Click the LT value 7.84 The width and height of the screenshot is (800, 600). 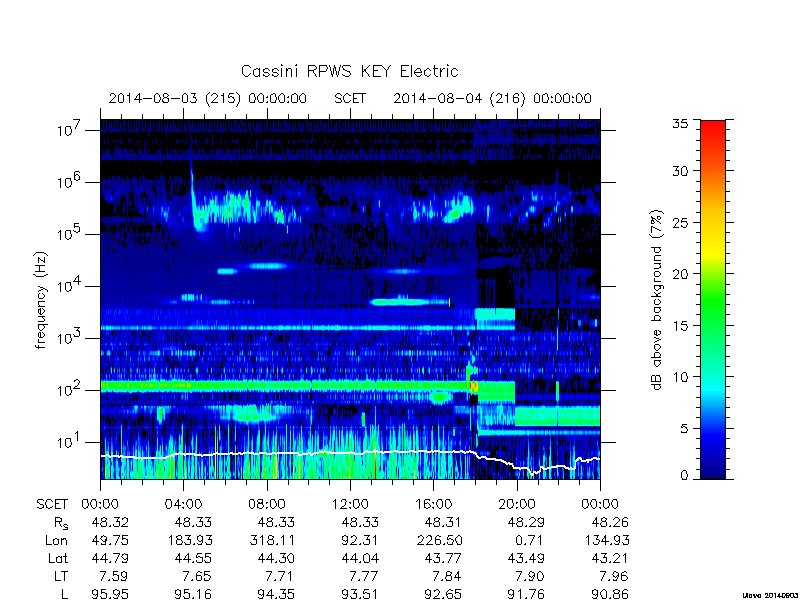(x=446, y=577)
